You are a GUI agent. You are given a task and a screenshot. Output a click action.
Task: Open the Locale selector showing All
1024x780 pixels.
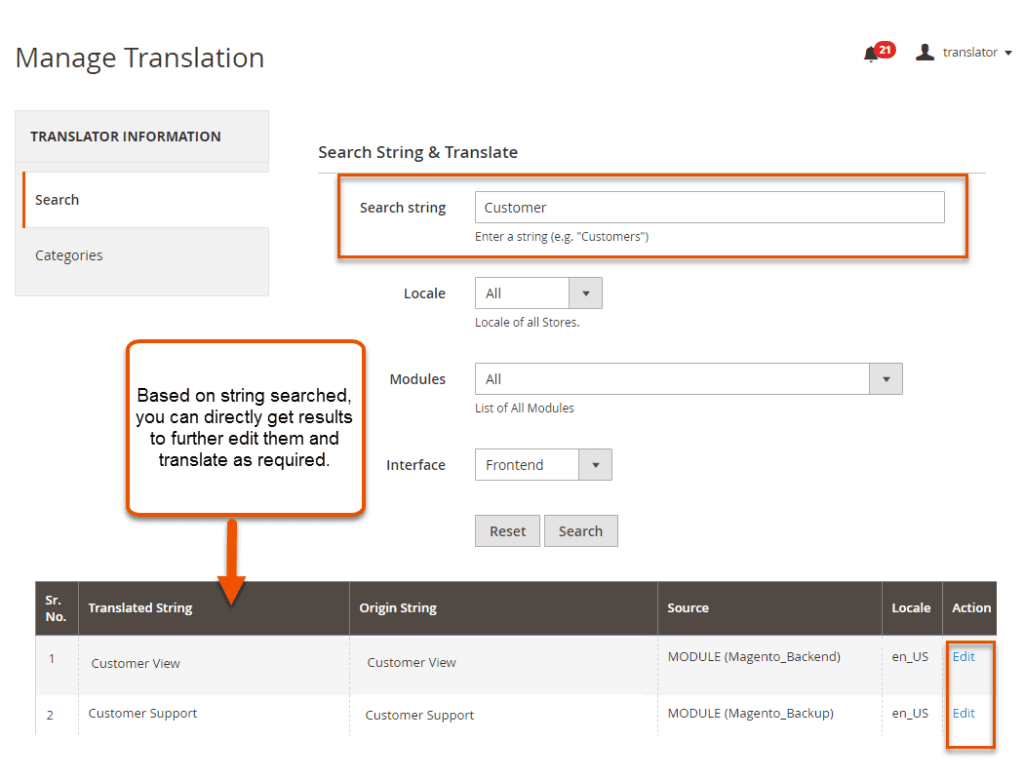525,293
